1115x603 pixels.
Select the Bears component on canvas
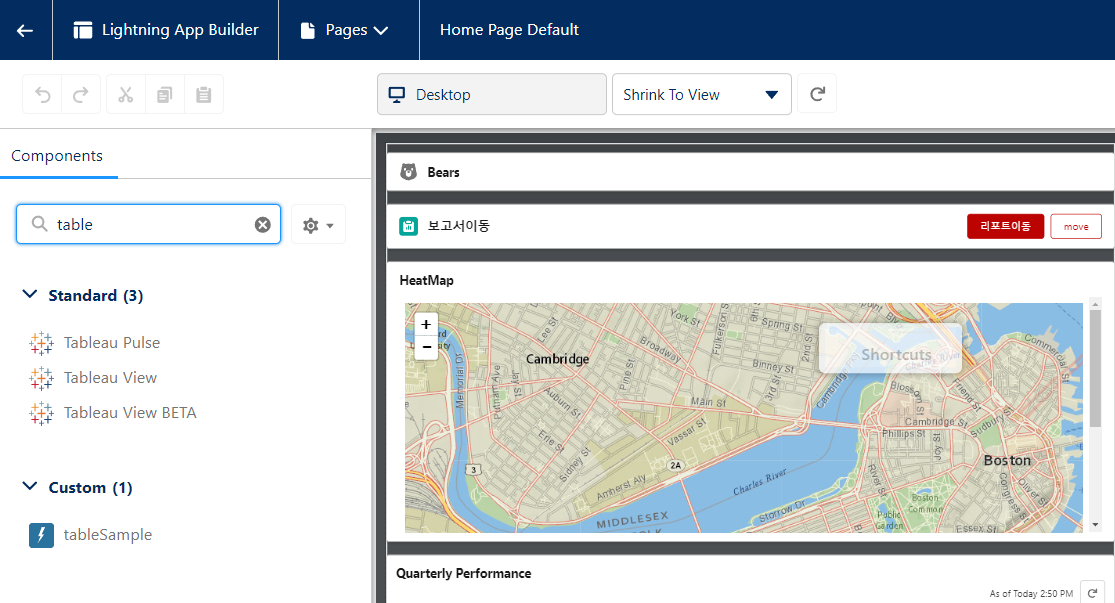pos(750,172)
